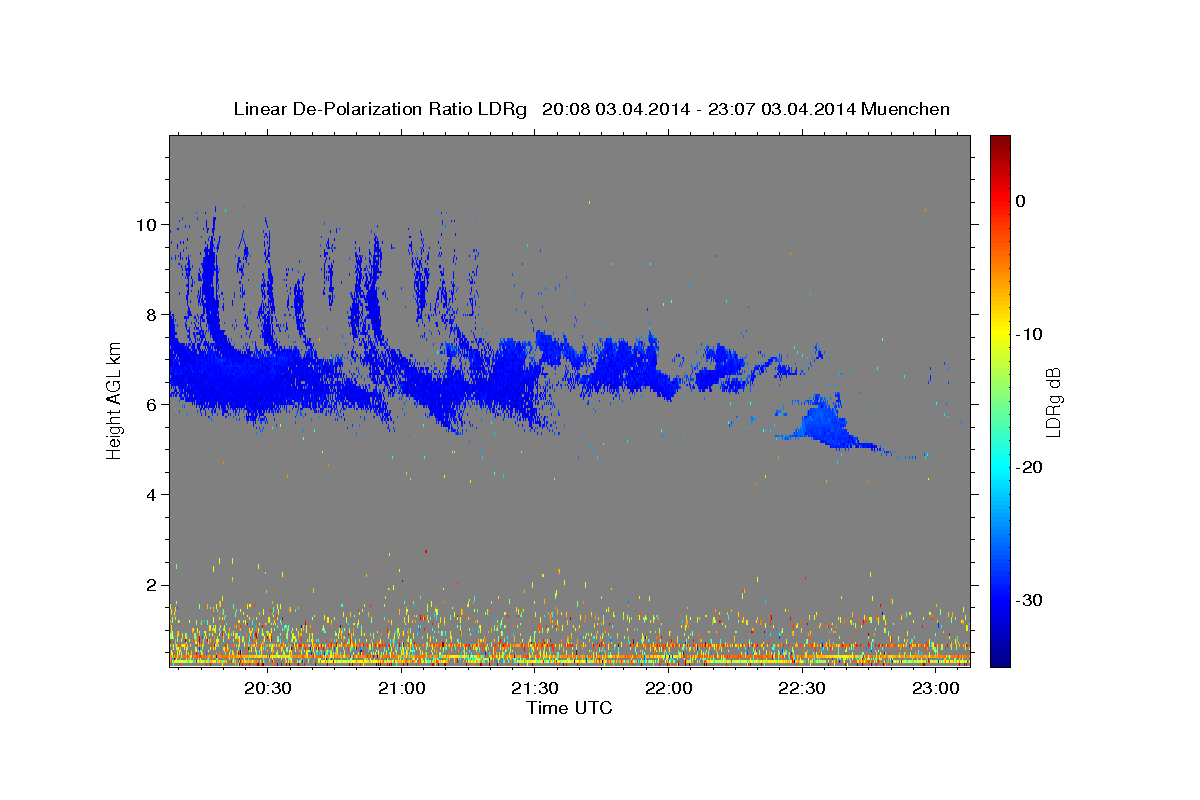This screenshot has width=1200, height=800.
Task: Click the 21:30 time tick label
Action: click(535, 688)
